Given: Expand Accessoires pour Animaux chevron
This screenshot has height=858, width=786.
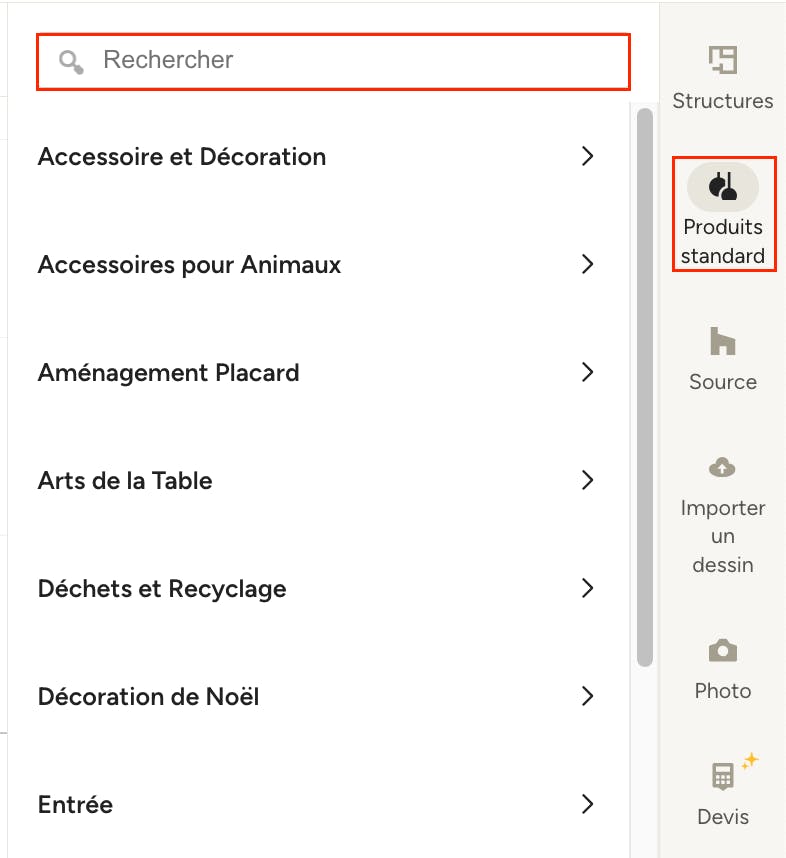Looking at the screenshot, I should click(587, 264).
